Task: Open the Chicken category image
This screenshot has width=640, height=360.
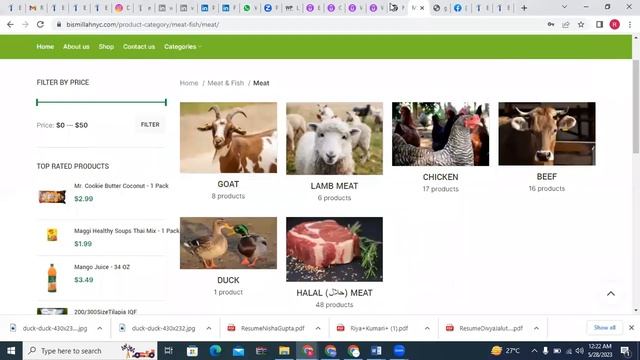Action: click(x=440, y=134)
